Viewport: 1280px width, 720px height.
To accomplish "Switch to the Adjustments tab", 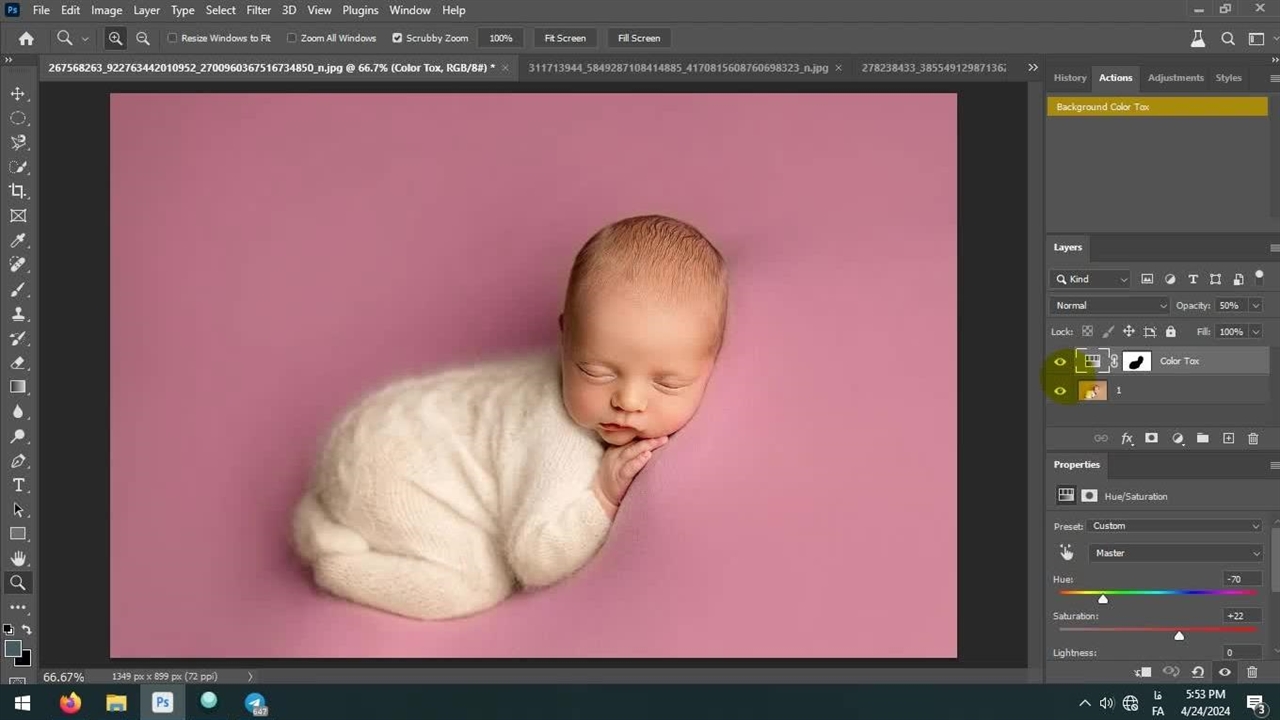I will 1175,78.
